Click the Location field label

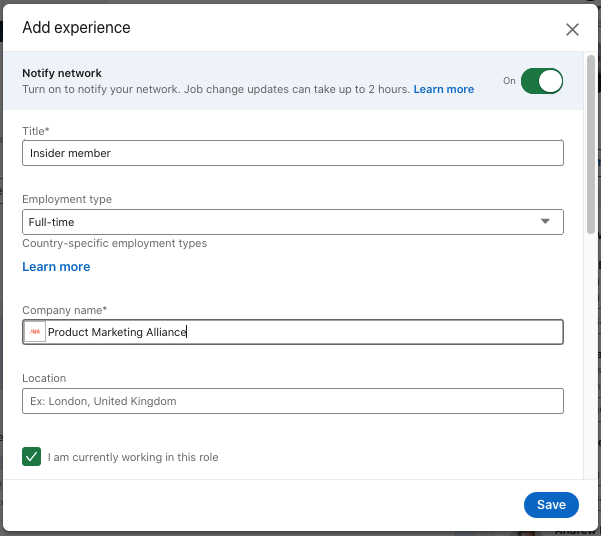point(44,378)
